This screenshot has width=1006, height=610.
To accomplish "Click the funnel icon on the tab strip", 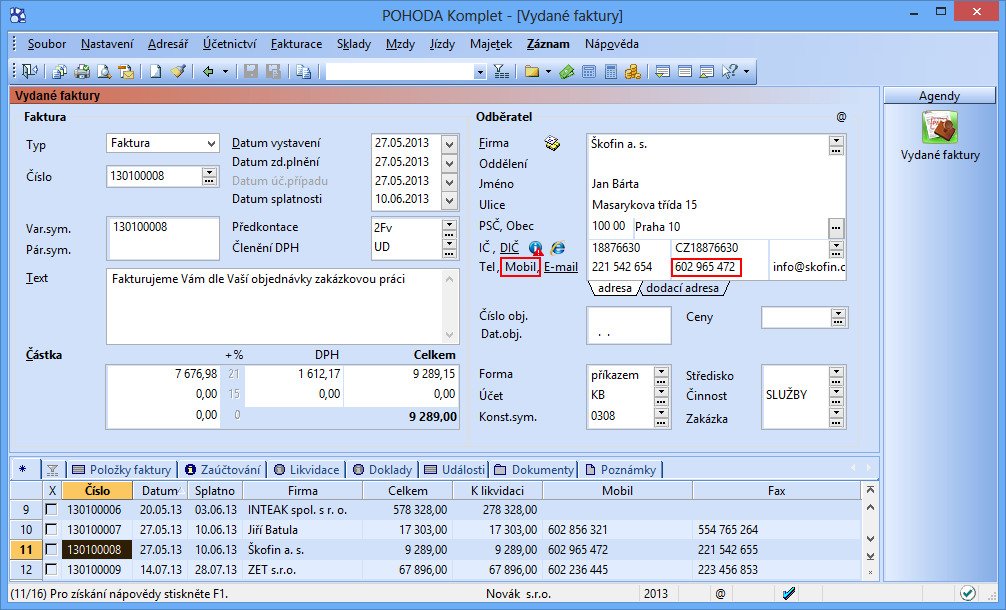I will (53, 470).
